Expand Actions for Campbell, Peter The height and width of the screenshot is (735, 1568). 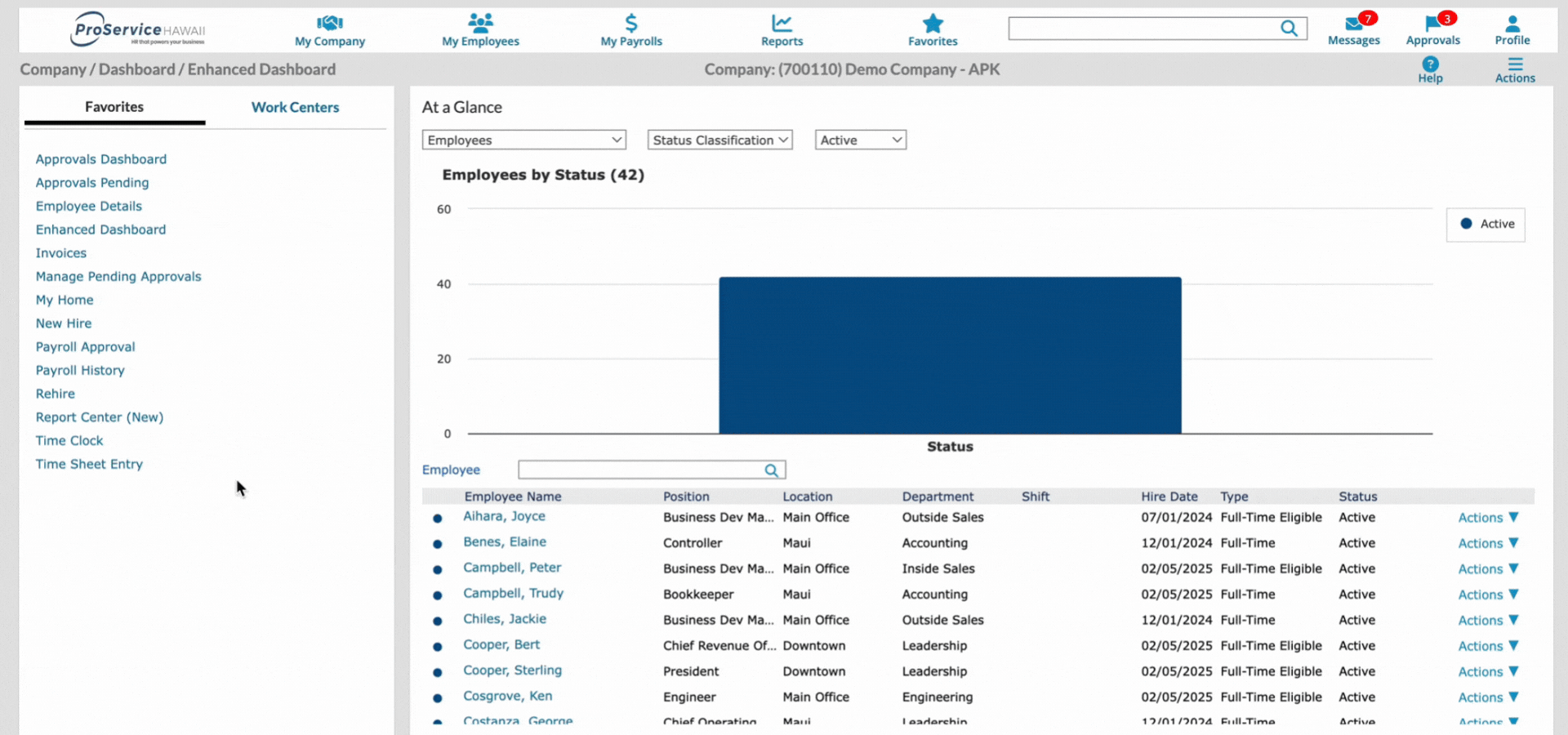pos(1488,569)
